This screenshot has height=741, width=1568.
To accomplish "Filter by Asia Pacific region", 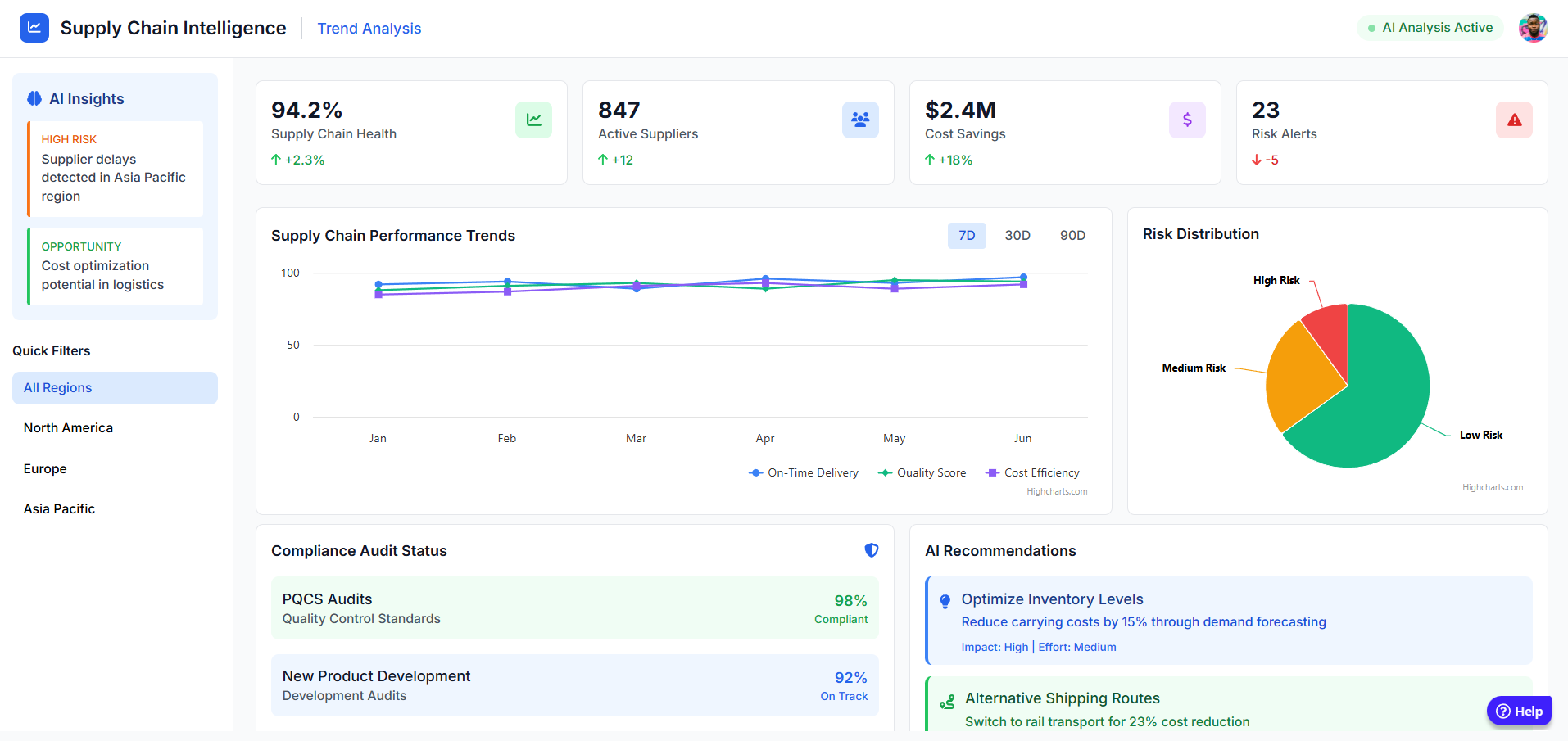I will 115,509.
